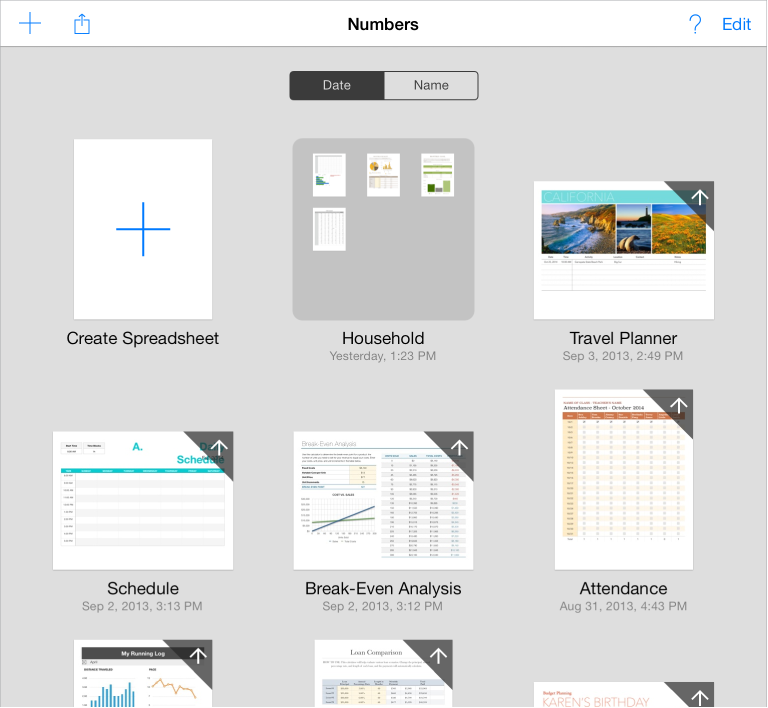The height and width of the screenshot is (708, 768).
Task: Tap the Break-Even Analysis title text
Action: pos(383,589)
